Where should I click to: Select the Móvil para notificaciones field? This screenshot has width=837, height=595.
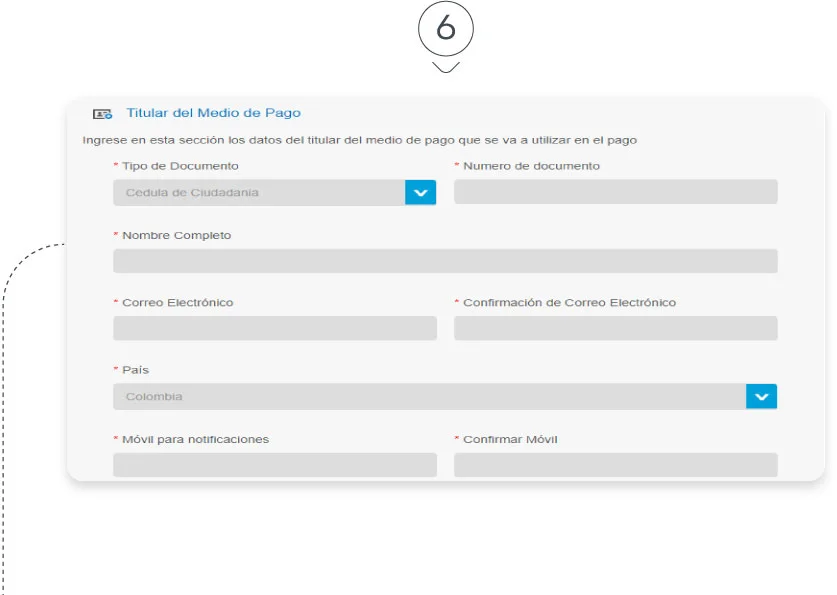point(274,464)
